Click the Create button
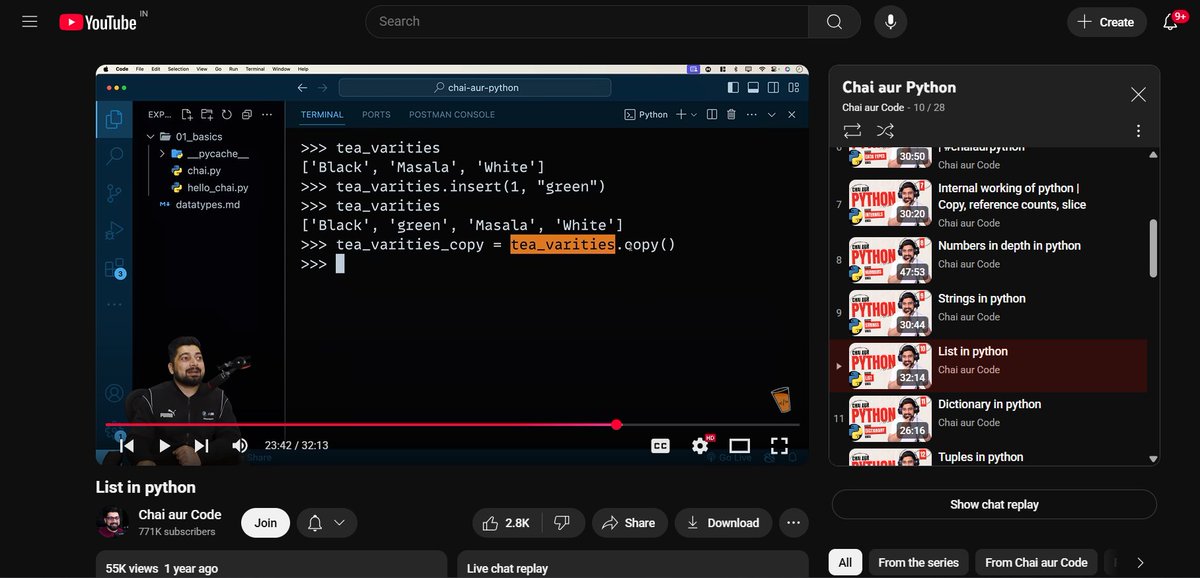The width and height of the screenshot is (1200, 578). click(1106, 22)
